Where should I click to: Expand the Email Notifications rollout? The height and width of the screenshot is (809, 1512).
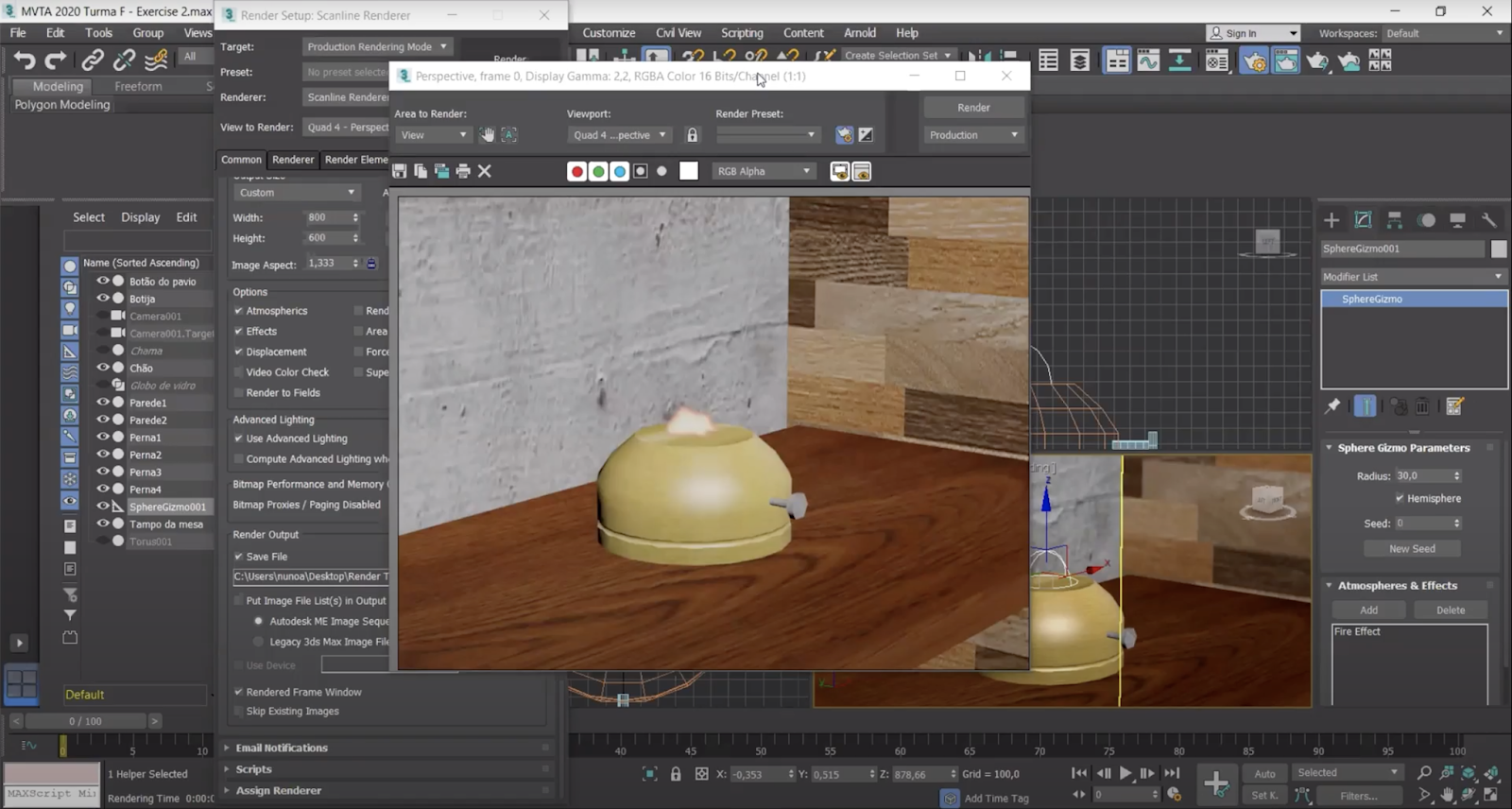[282, 748]
